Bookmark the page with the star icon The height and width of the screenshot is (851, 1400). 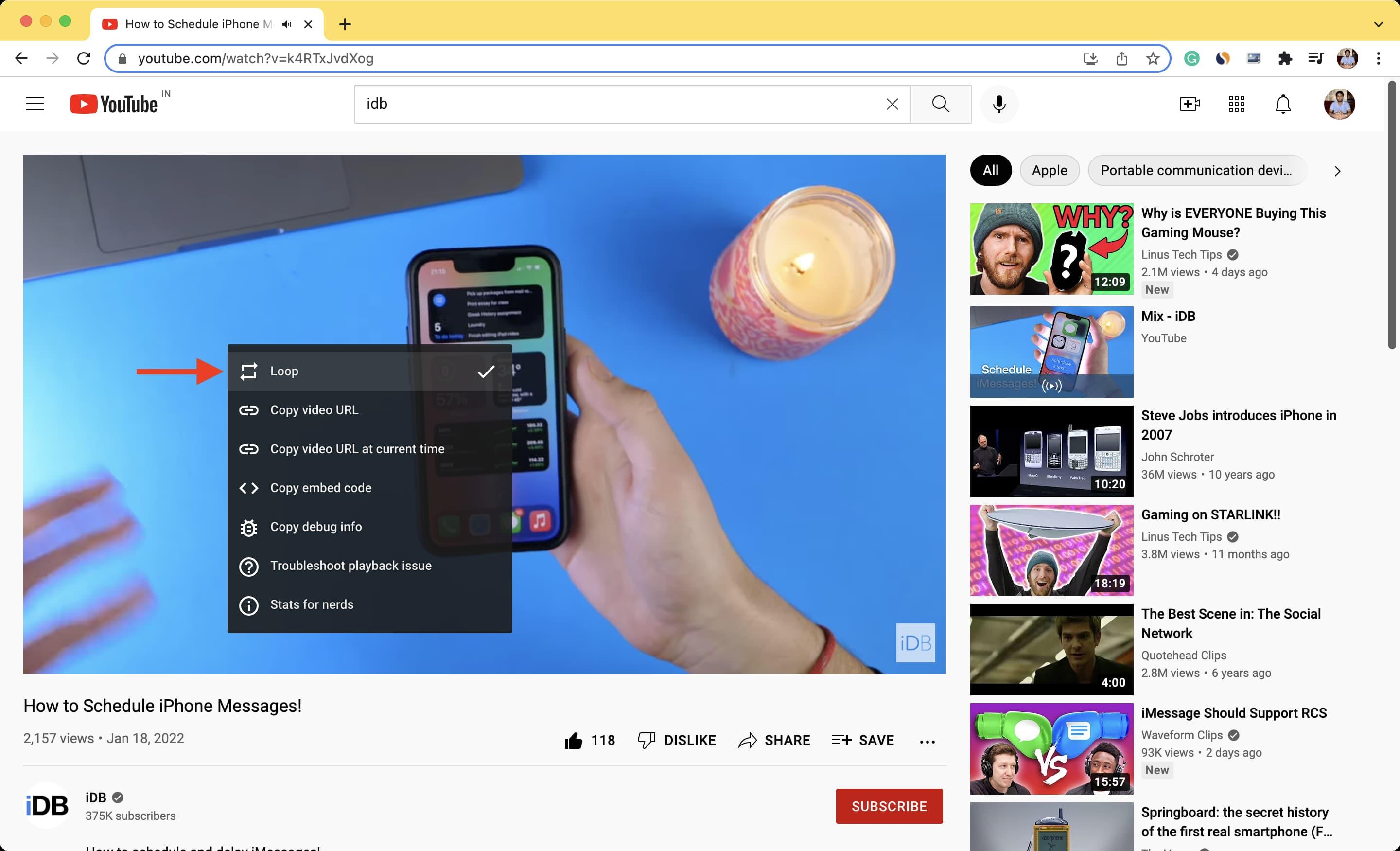coord(1152,58)
